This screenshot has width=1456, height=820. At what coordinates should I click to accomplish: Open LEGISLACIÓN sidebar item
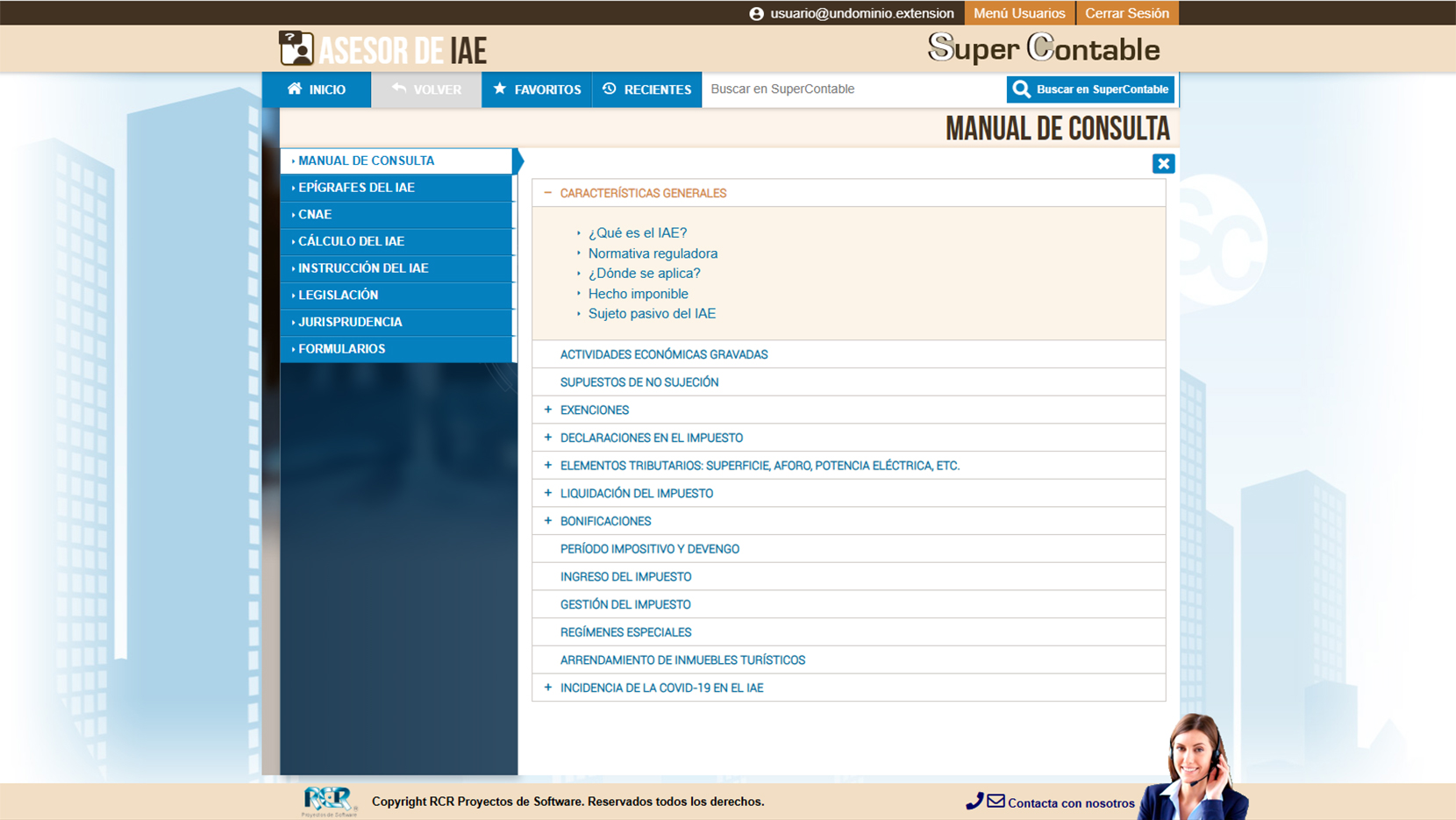coord(396,295)
